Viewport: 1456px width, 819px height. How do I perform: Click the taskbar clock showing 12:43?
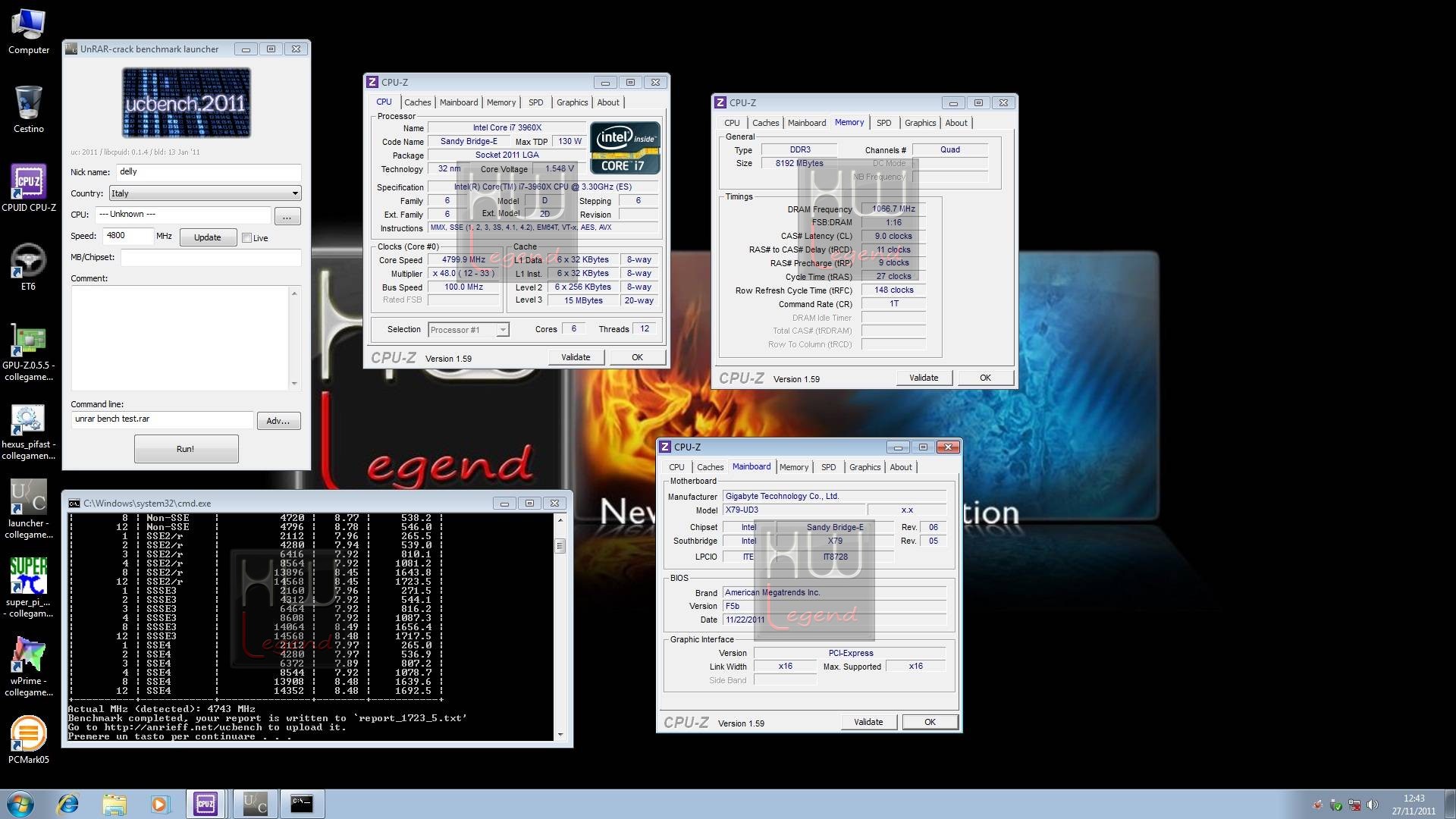point(1414,804)
